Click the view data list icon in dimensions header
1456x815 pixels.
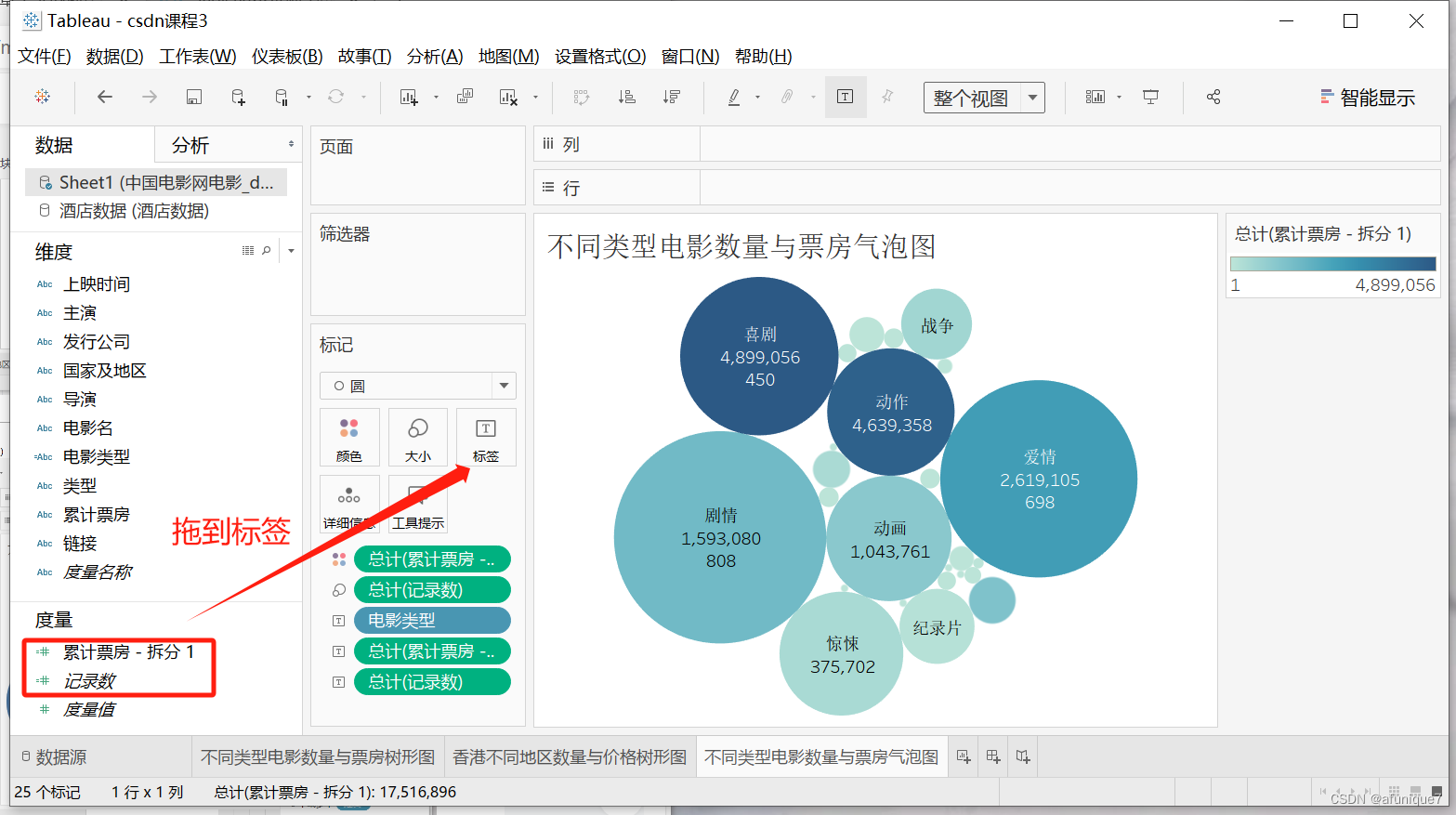(x=248, y=251)
